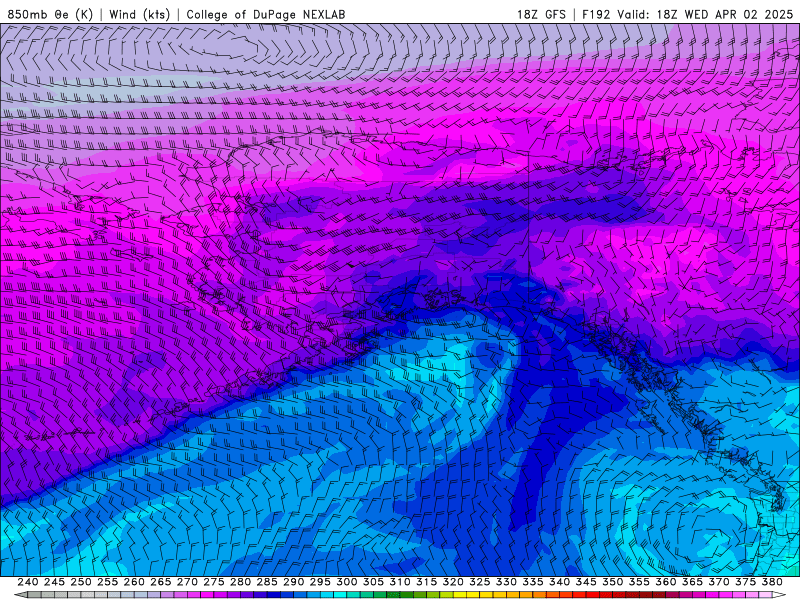Select the 315 value on the color scale
This screenshot has height=600, width=800.
pos(427,582)
